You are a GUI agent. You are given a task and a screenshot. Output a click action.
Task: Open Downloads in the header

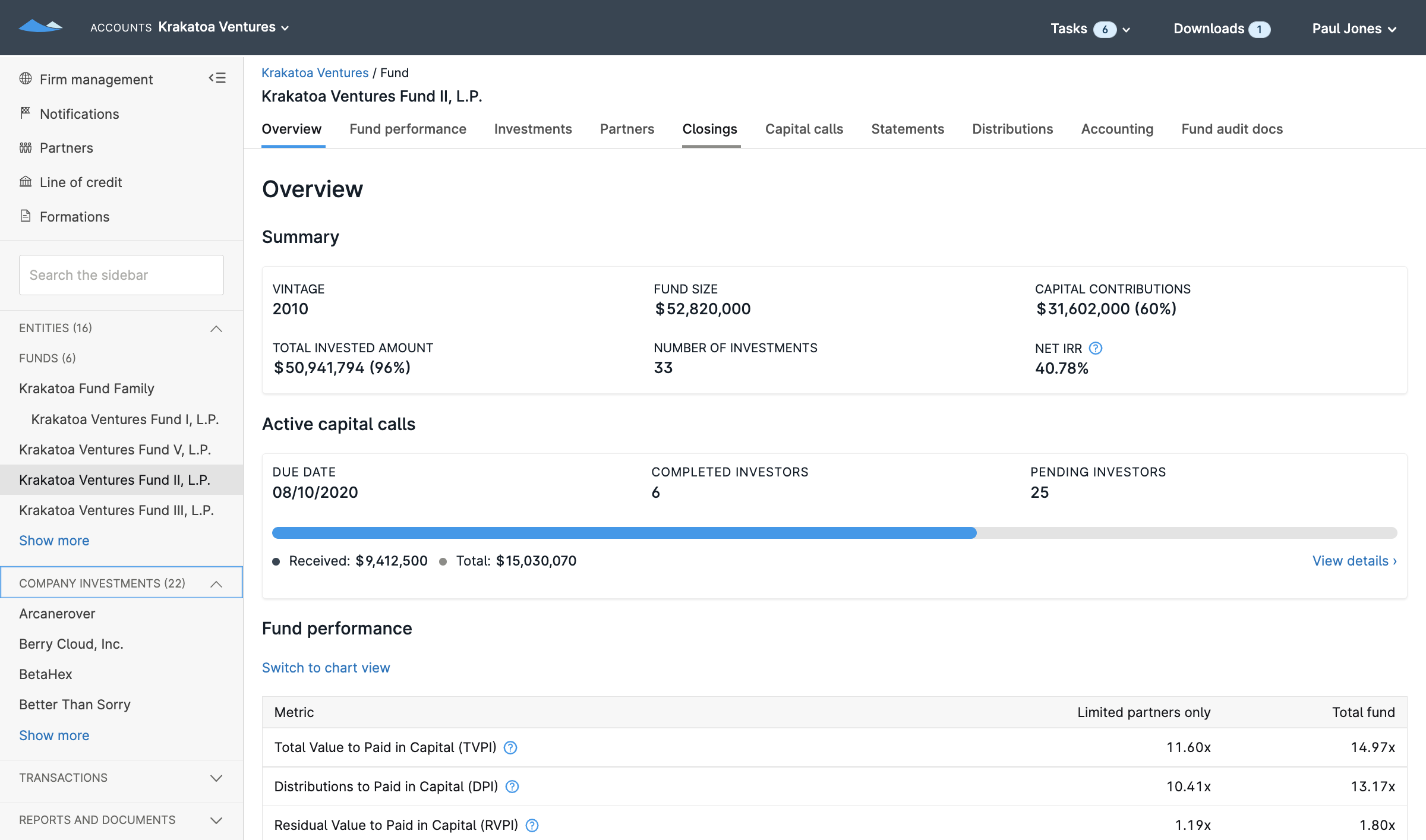tap(1222, 29)
